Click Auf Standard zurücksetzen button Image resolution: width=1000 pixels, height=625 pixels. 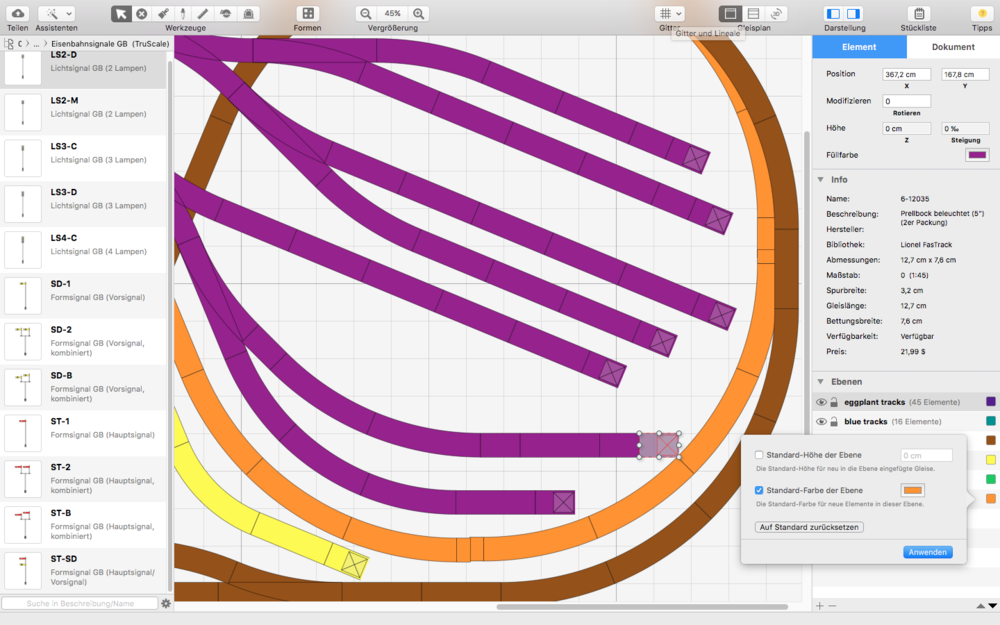(809, 527)
